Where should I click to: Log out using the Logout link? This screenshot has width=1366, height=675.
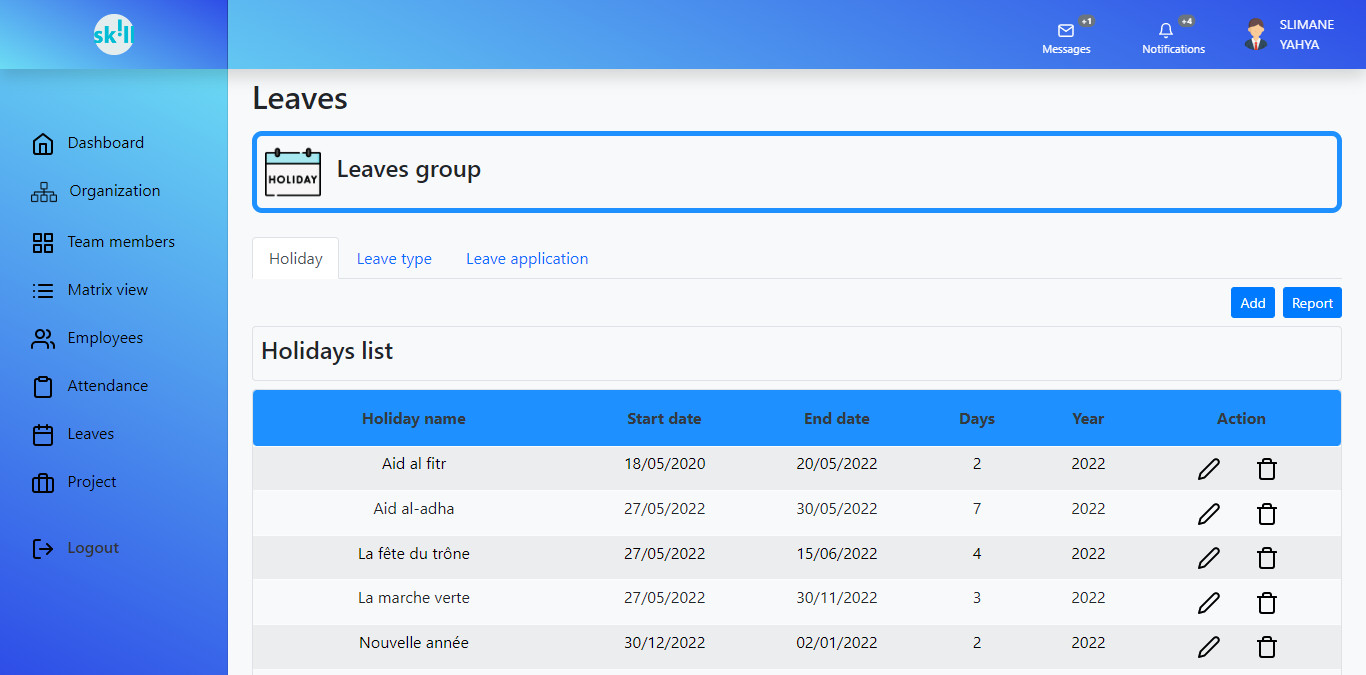[92, 548]
